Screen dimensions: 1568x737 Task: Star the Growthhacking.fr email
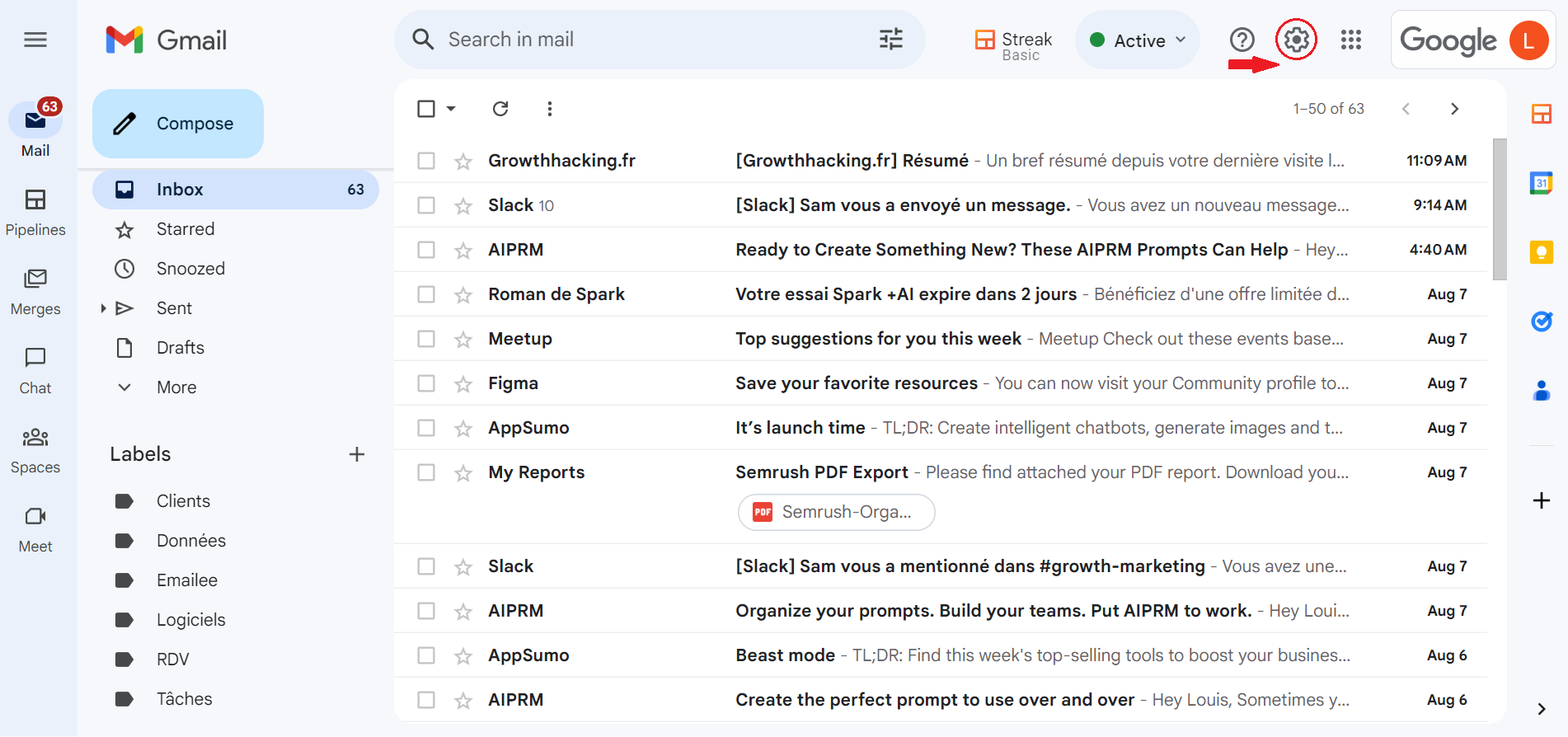pyautogui.click(x=463, y=162)
